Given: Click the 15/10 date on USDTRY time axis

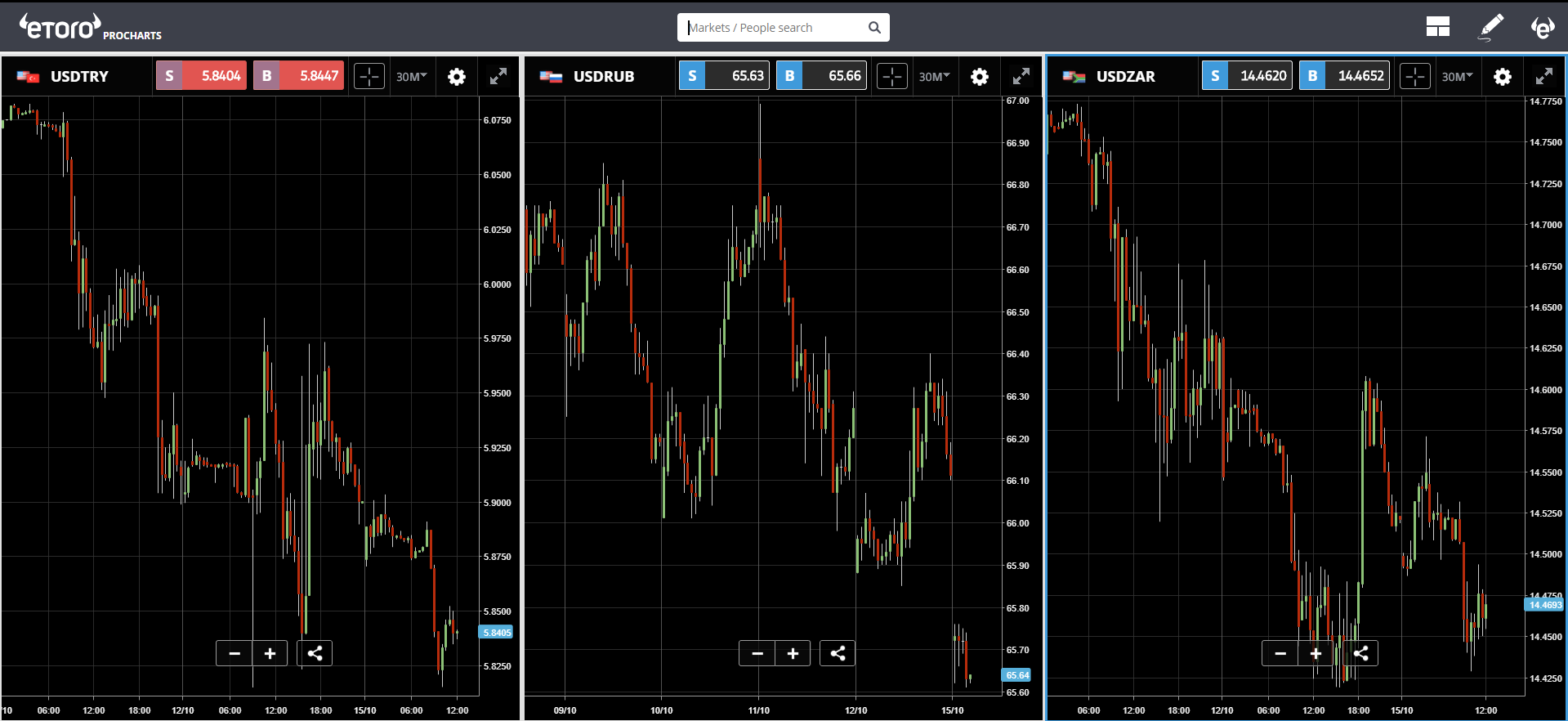Looking at the screenshot, I should point(365,710).
